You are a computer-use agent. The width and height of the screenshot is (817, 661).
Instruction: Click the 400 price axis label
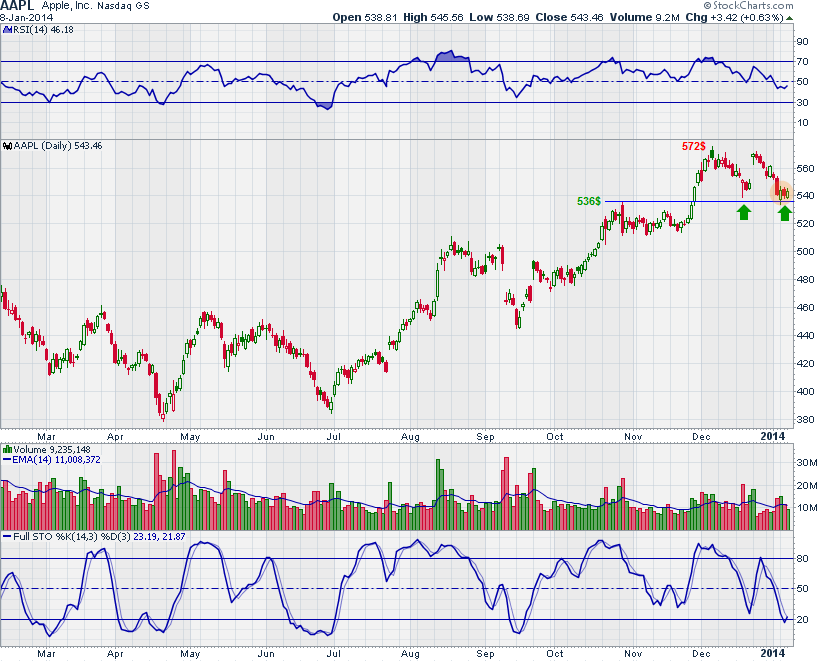805,392
